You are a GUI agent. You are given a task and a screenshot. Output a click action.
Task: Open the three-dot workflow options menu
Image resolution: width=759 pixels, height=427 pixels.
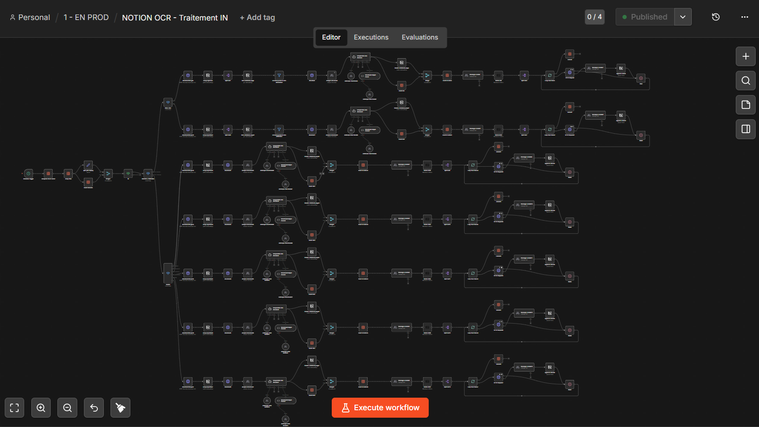pos(744,17)
